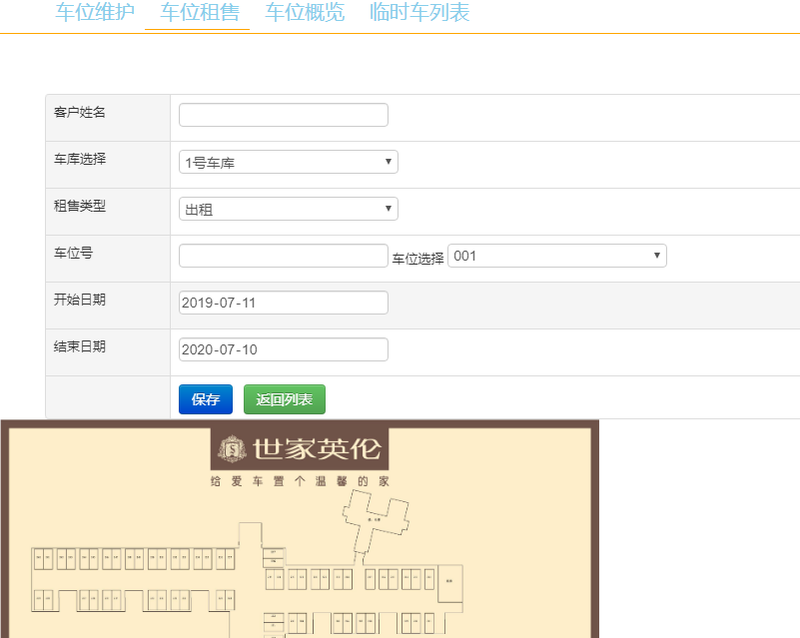Open the 租售类型 dropdown showing 出租

pos(288,209)
